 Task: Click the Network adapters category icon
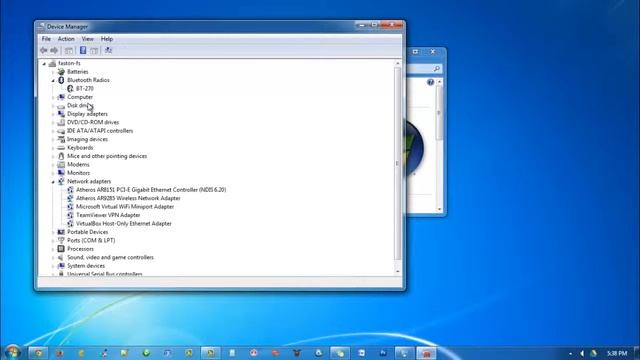61,181
